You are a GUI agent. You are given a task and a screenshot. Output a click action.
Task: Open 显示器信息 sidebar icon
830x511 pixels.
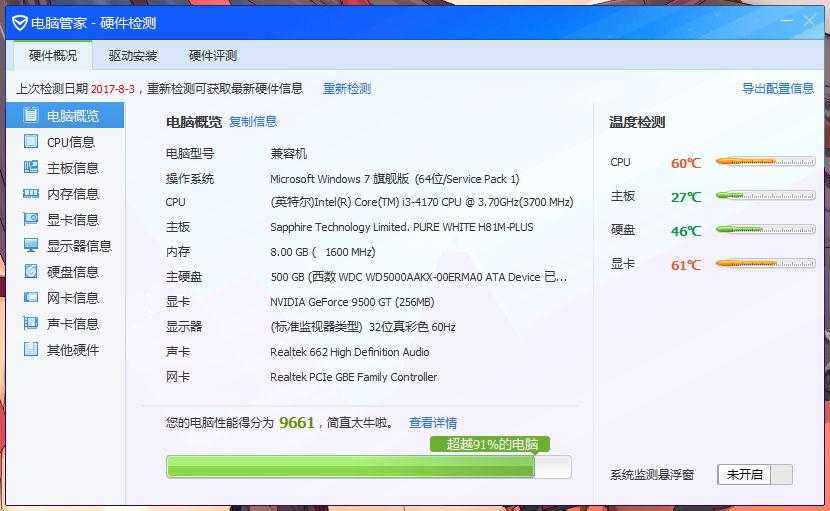tap(31, 245)
